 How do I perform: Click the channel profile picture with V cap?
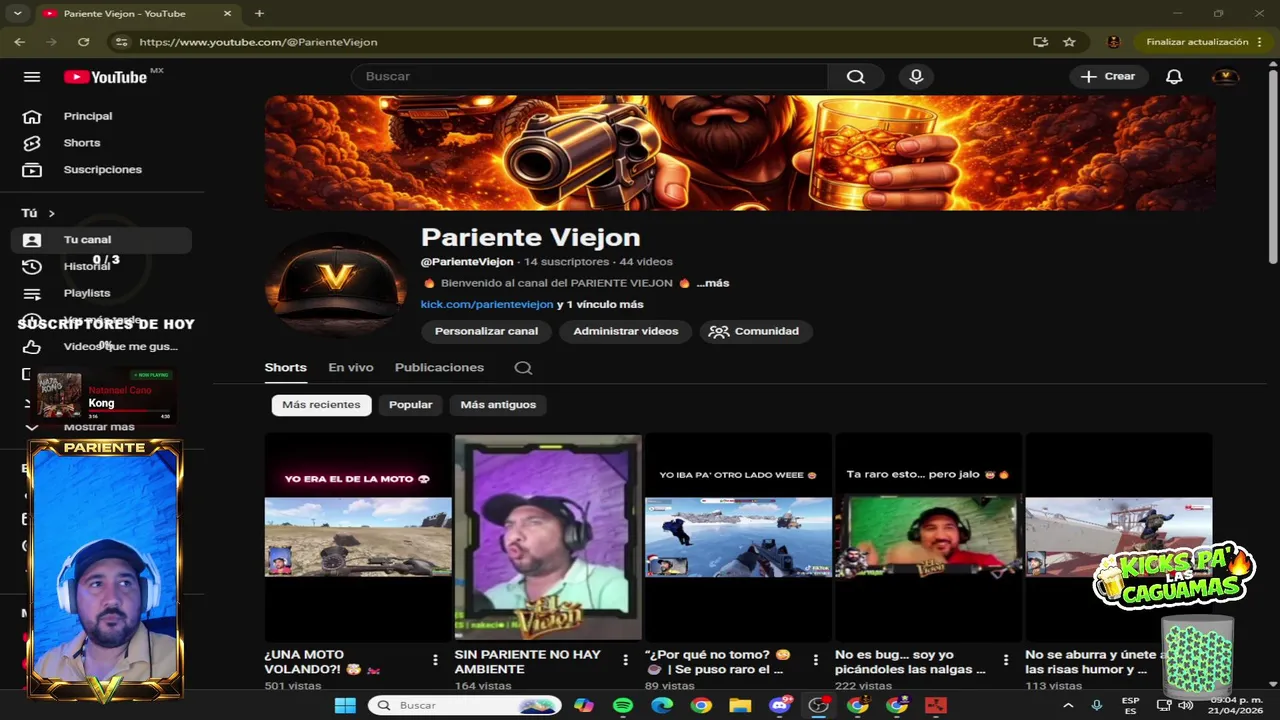(x=336, y=283)
